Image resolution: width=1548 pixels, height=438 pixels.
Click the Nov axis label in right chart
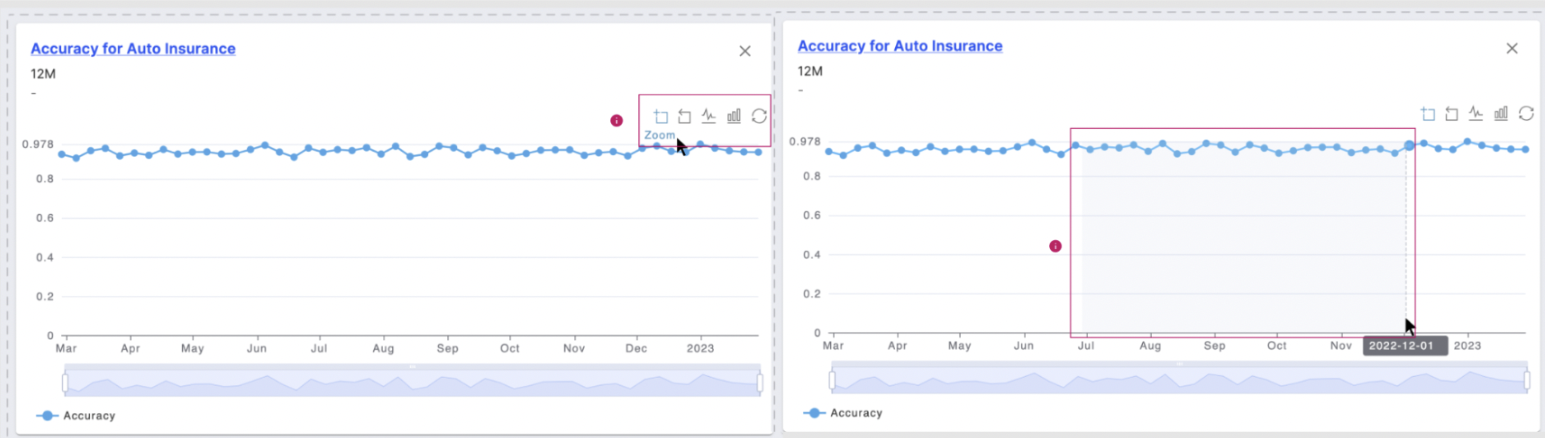1341,346
